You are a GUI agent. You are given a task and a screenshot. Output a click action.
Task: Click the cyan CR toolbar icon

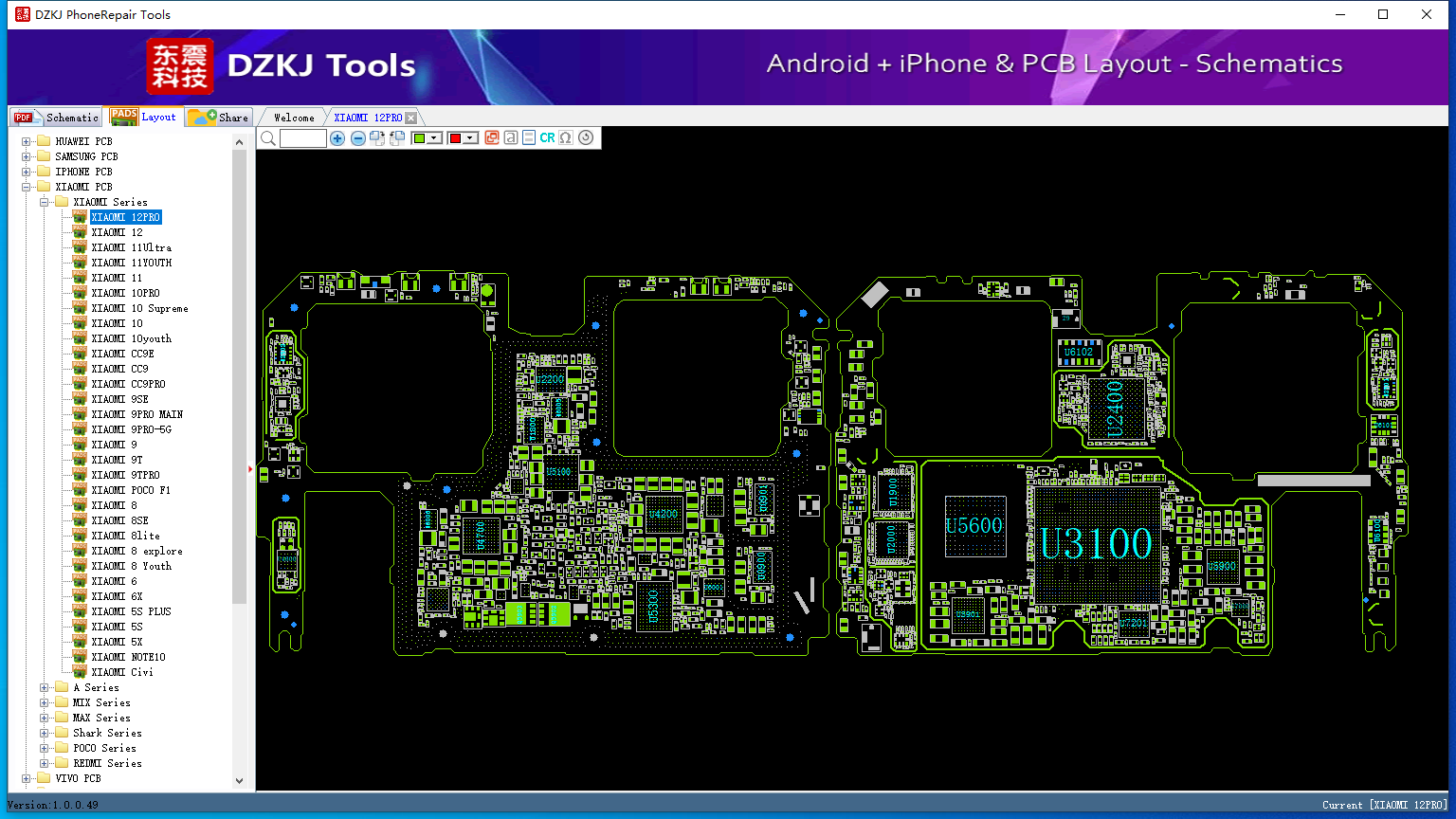tap(547, 138)
